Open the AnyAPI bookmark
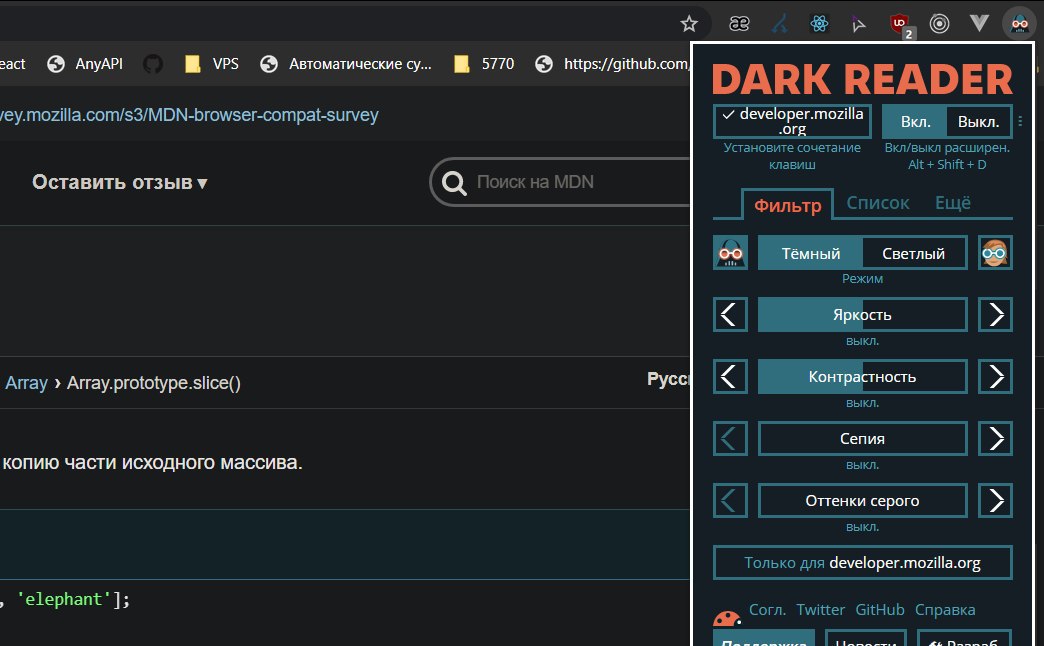The image size is (1044, 646). point(85,64)
